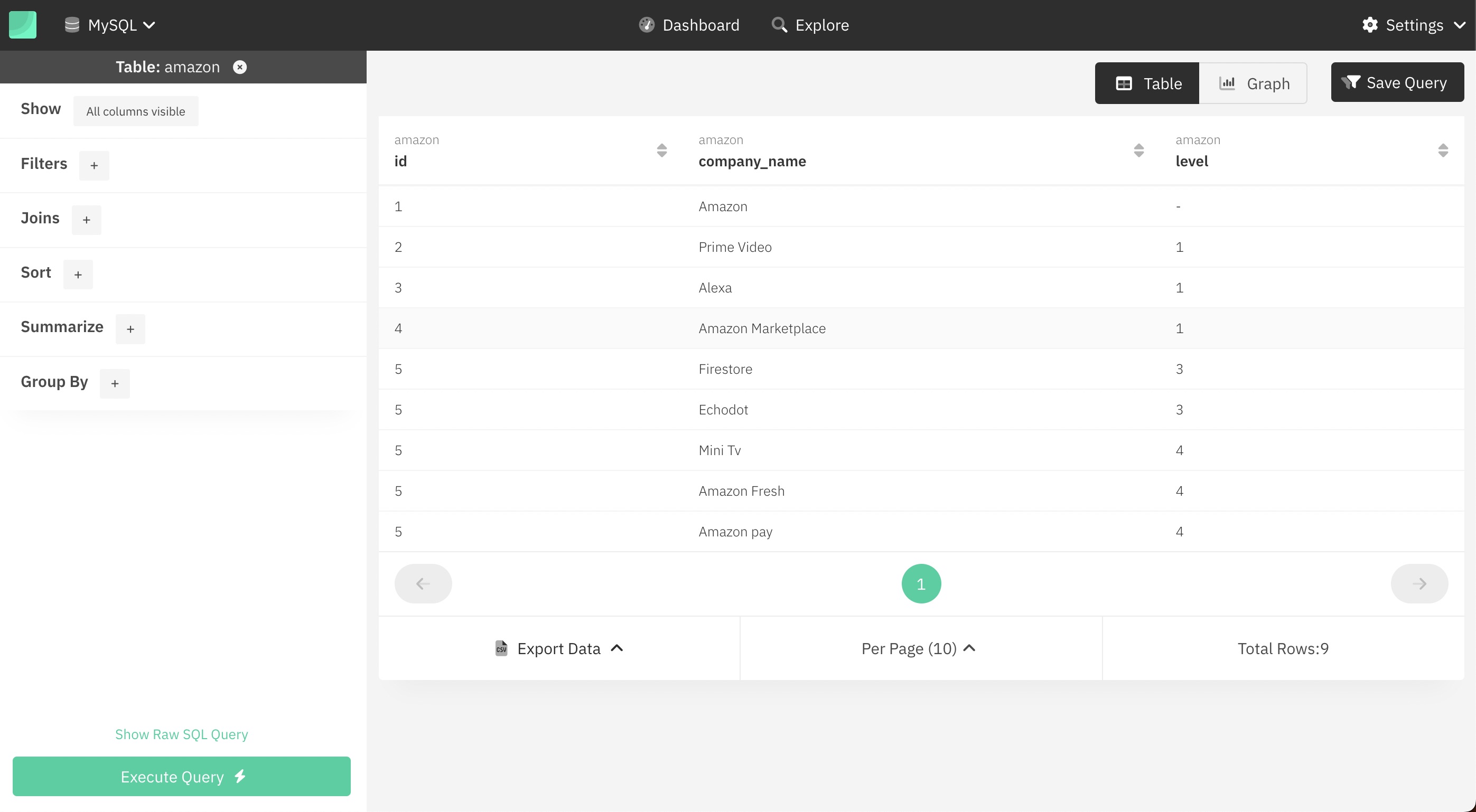Sort by id column arrows
The image size is (1476, 812).
tap(662, 150)
